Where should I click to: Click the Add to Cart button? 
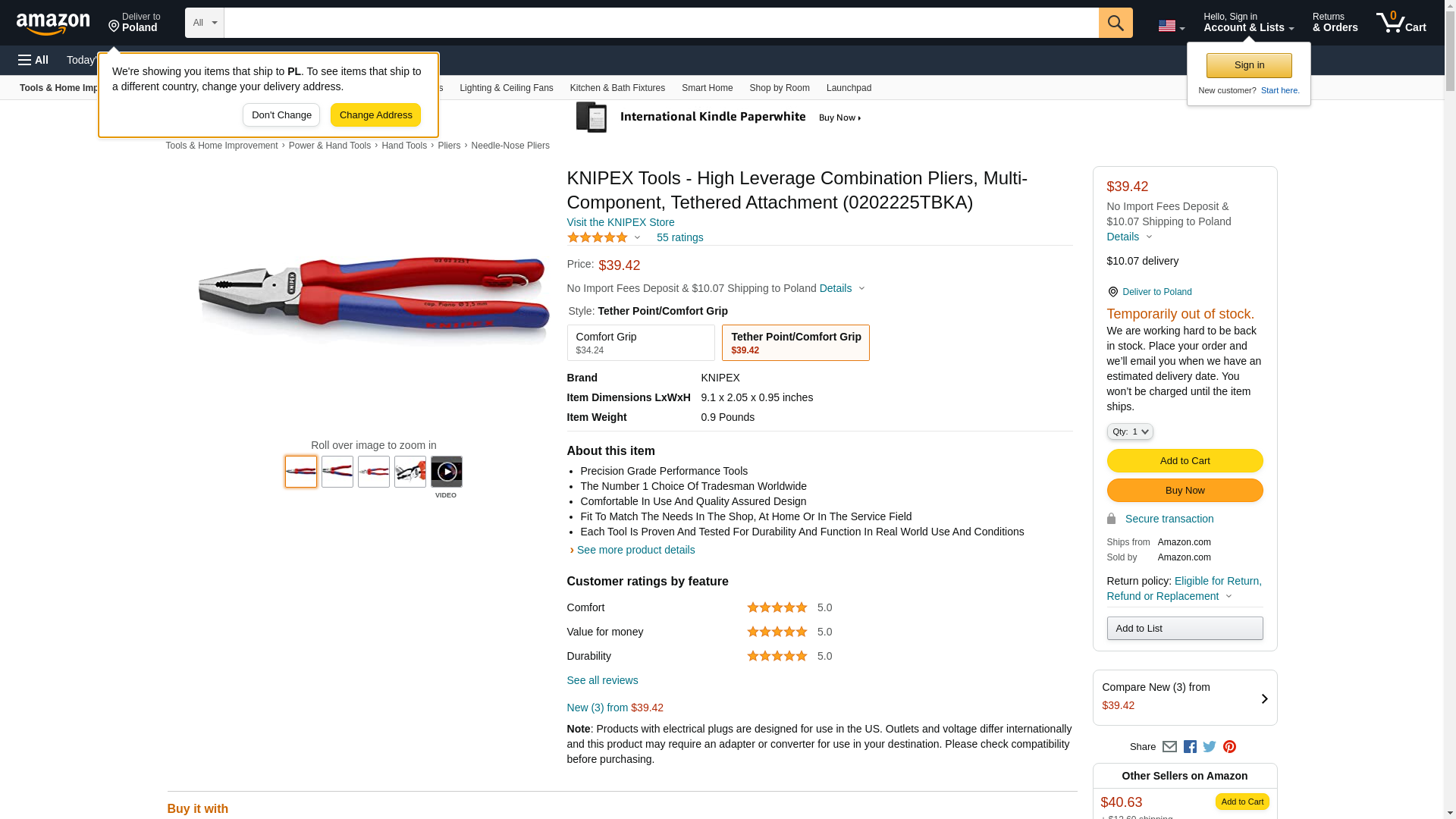(x=1184, y=460)
